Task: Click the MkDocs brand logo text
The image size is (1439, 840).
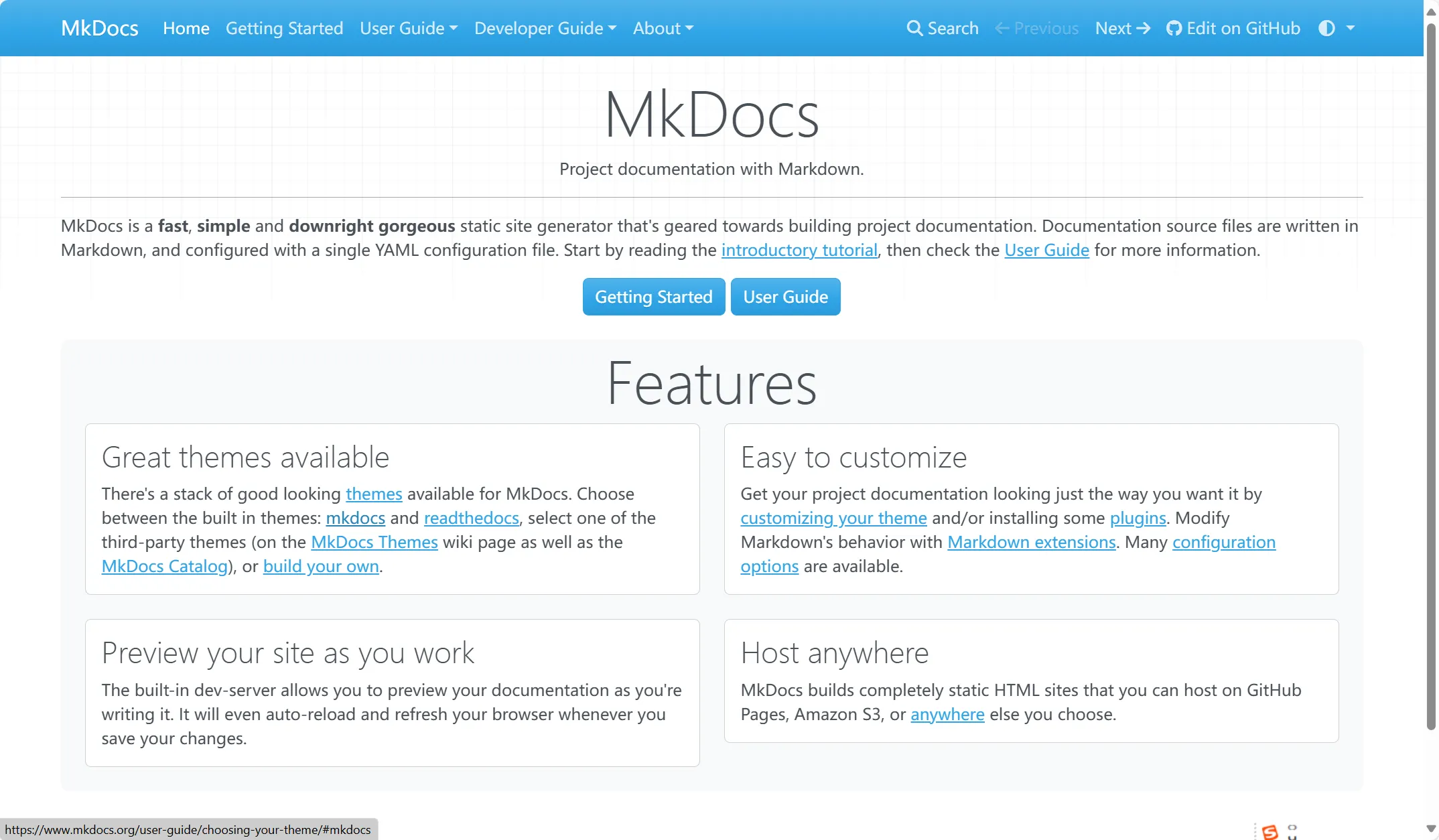Action: coord(100,28)
